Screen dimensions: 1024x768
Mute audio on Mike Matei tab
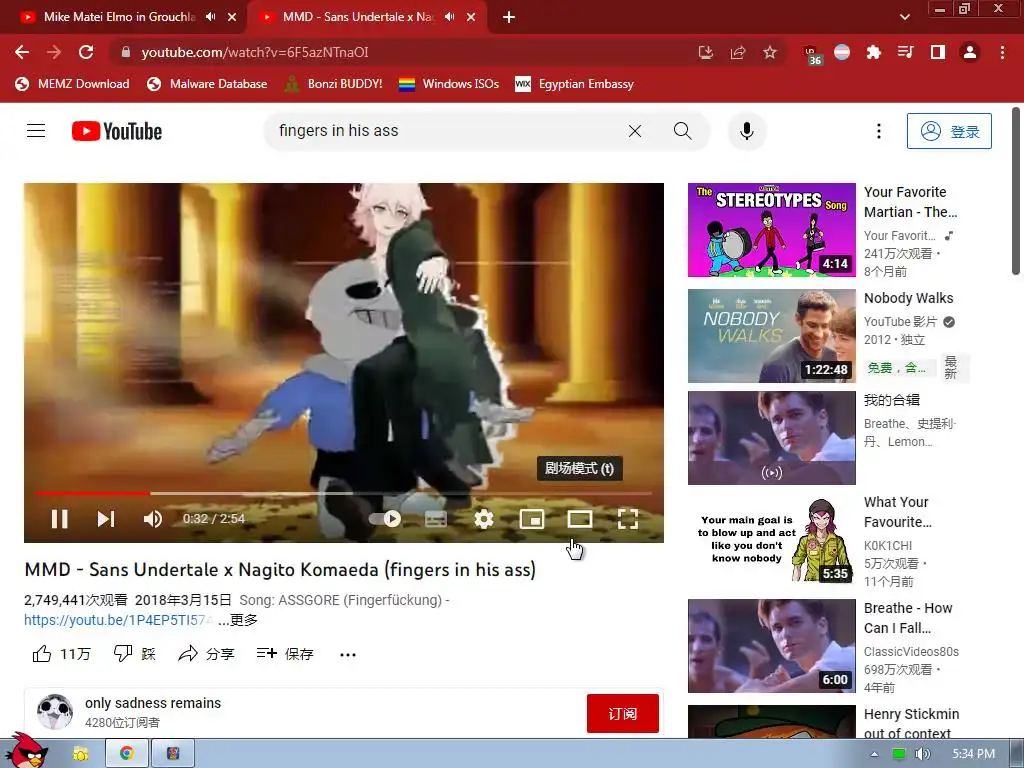point(210,17)
